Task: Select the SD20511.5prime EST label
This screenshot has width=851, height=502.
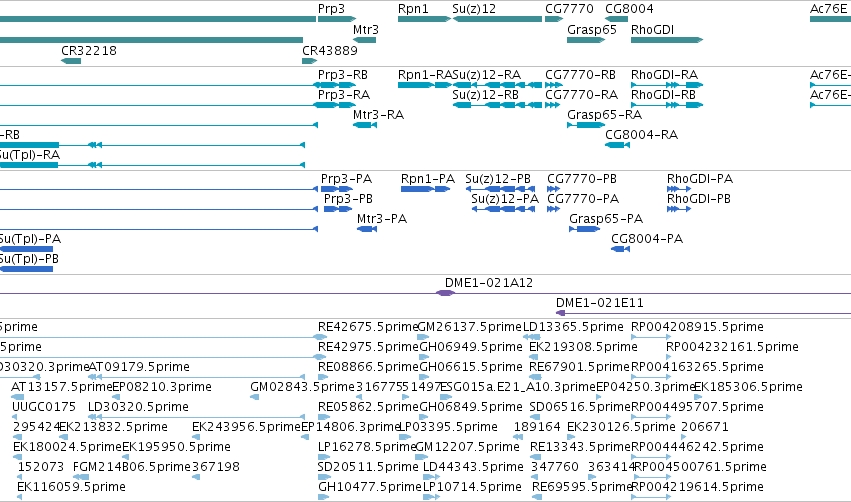Action: click(x=368, y=467)
